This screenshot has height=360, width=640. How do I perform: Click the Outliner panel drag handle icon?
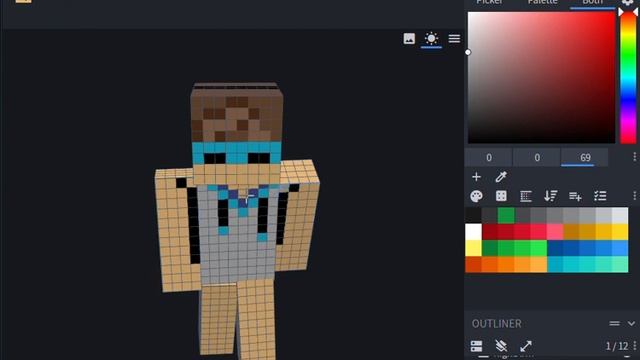(x=614, y=324)
